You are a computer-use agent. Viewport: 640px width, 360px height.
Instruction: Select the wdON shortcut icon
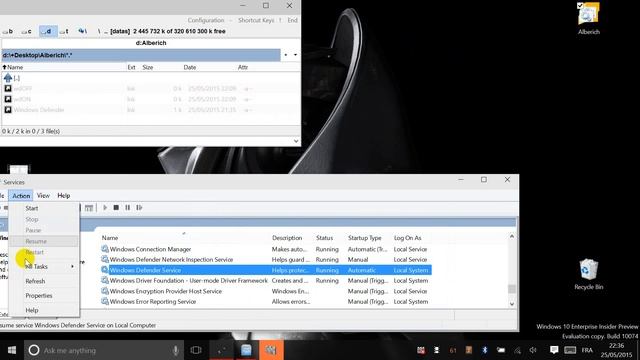click(x=8, y=99)
